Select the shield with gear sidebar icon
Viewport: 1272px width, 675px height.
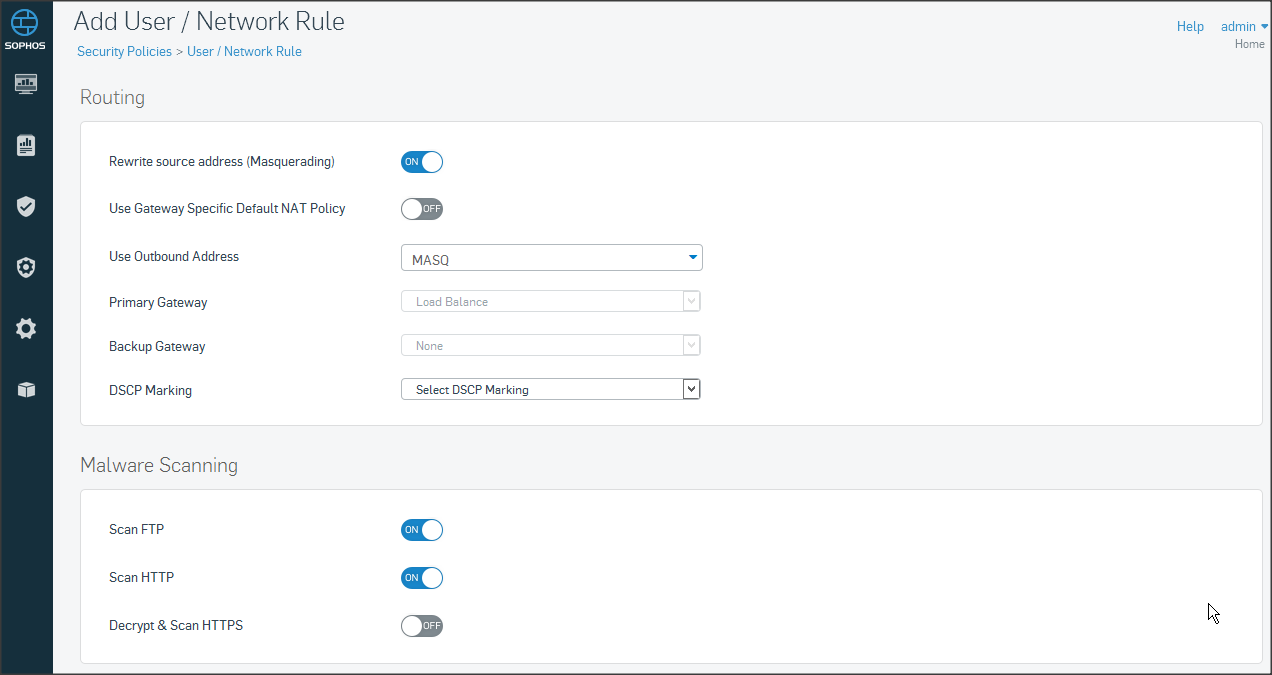(x=26, y=268)
